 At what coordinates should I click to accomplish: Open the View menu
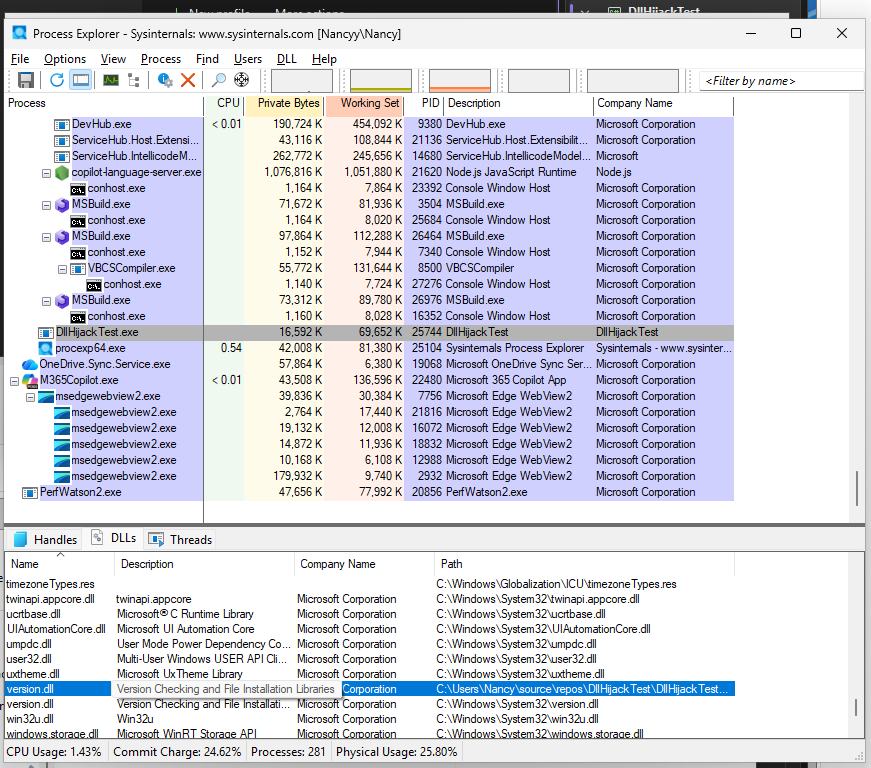(x=113, y=59)
